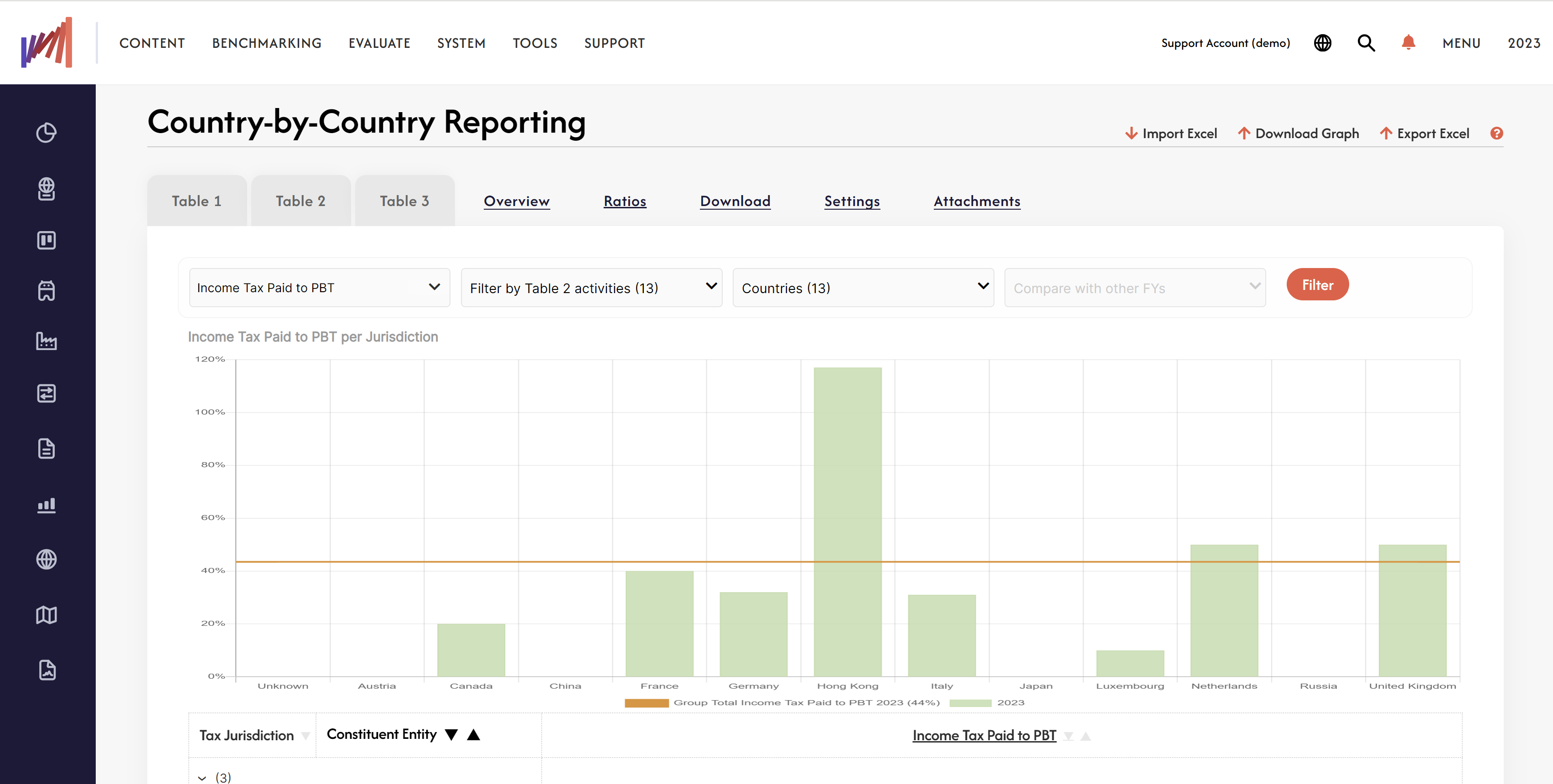Viewport: 1553px width, 784px height.
Task: Click Support Account (demo) label
Action: tap(1226, 43)
